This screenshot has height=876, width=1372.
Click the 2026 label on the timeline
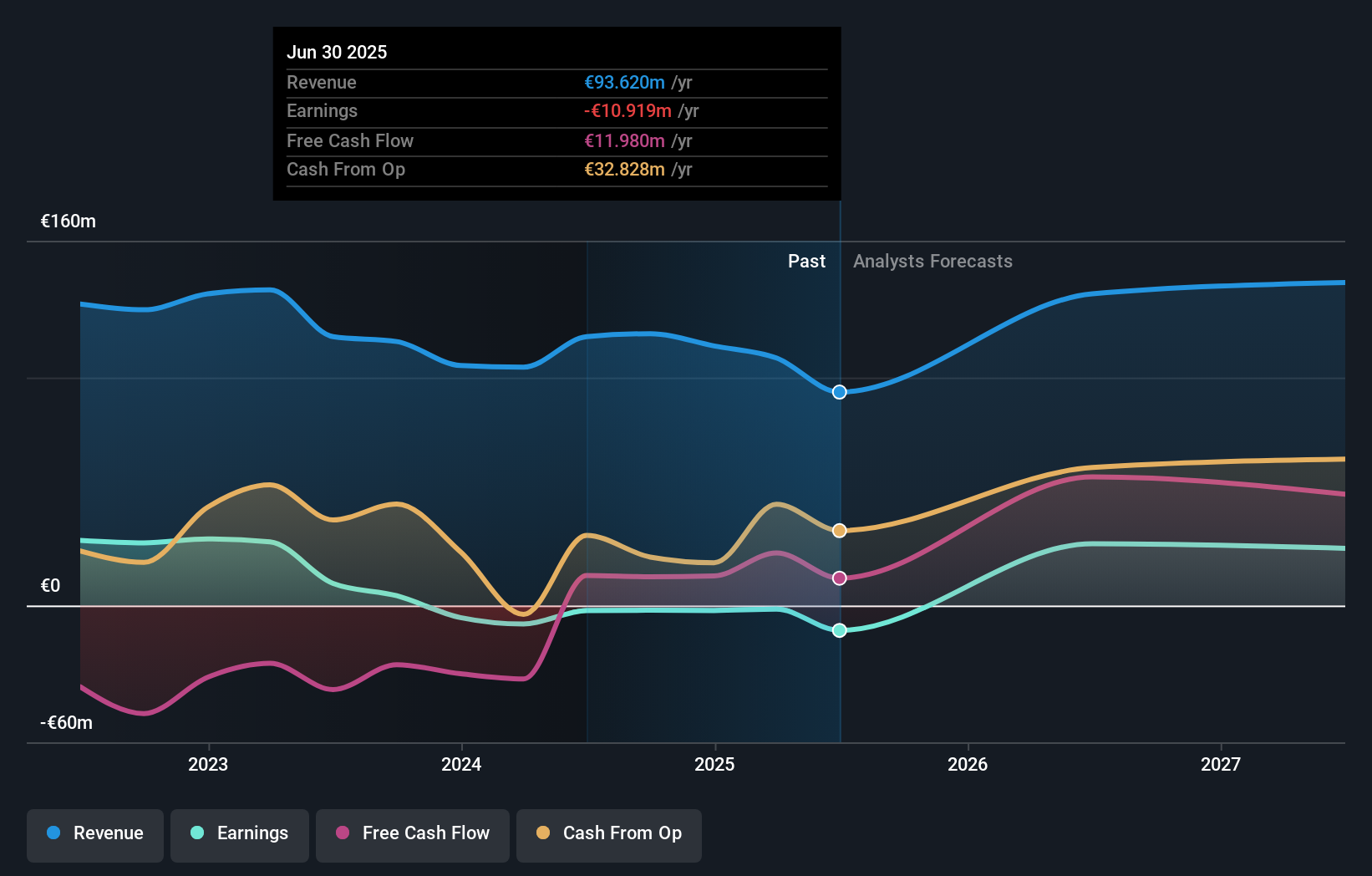(x=967, y=763)
